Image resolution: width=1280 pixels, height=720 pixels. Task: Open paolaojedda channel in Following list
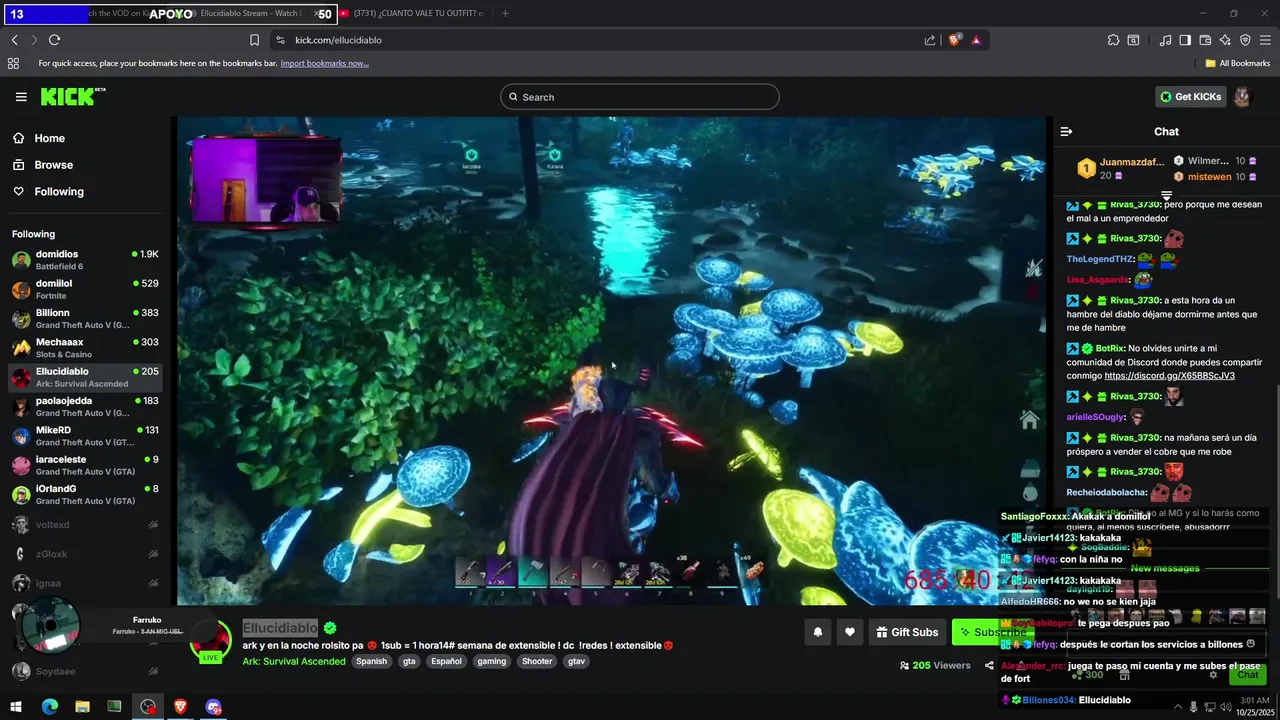(x=85, y=406)
